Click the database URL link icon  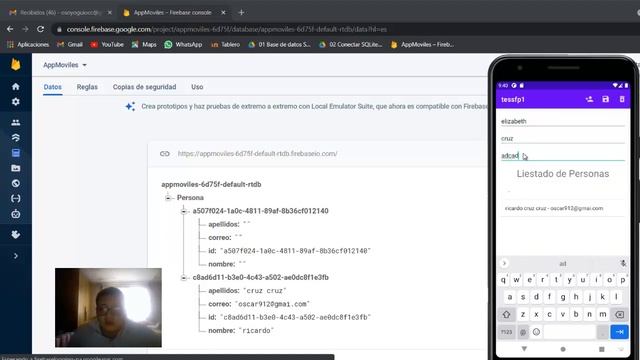[x=164, y=153]
